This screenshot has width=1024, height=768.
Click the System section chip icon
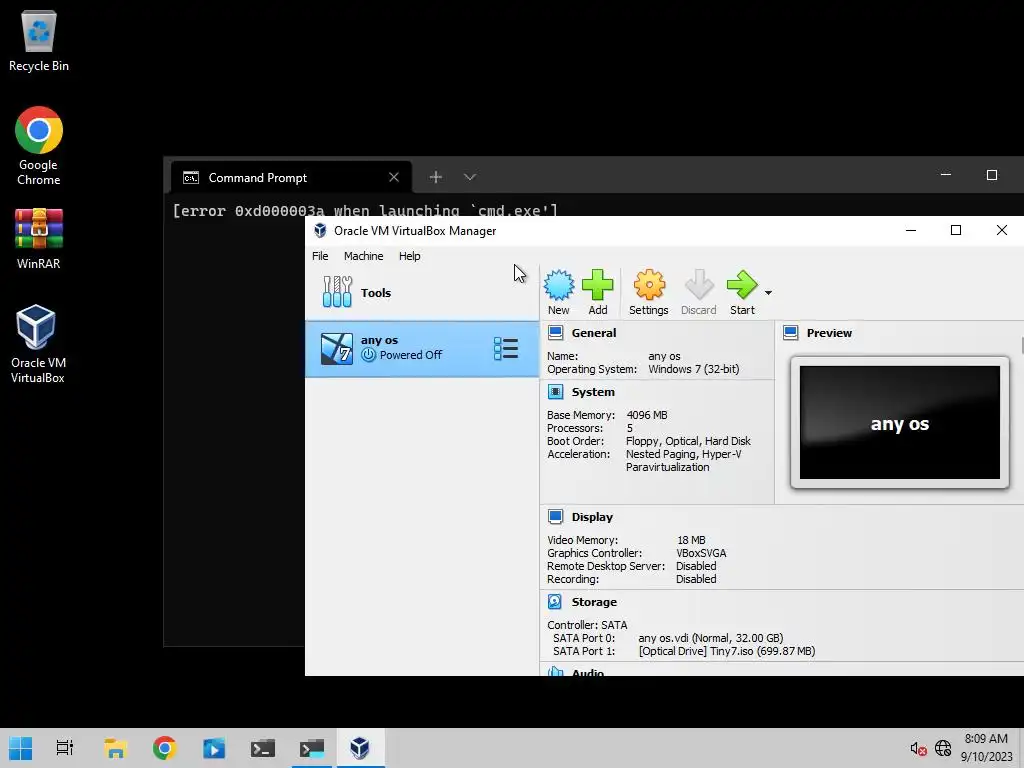click(x=556, y=392)
